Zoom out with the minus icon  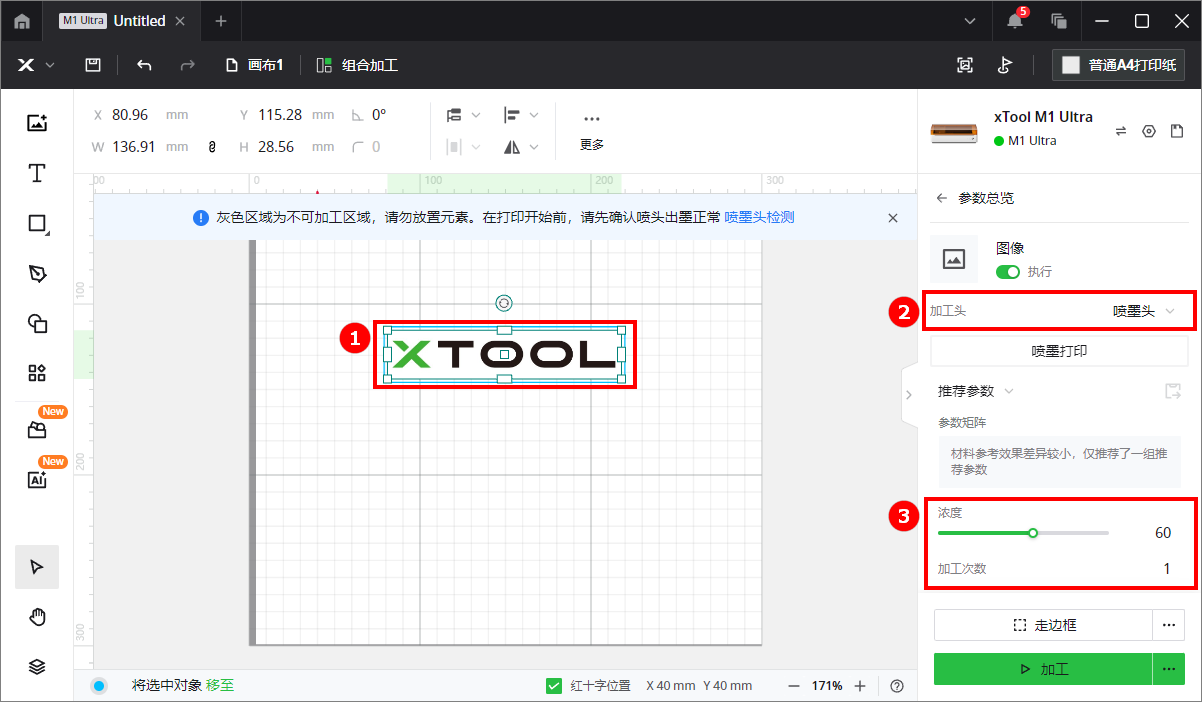coord(794,686)
